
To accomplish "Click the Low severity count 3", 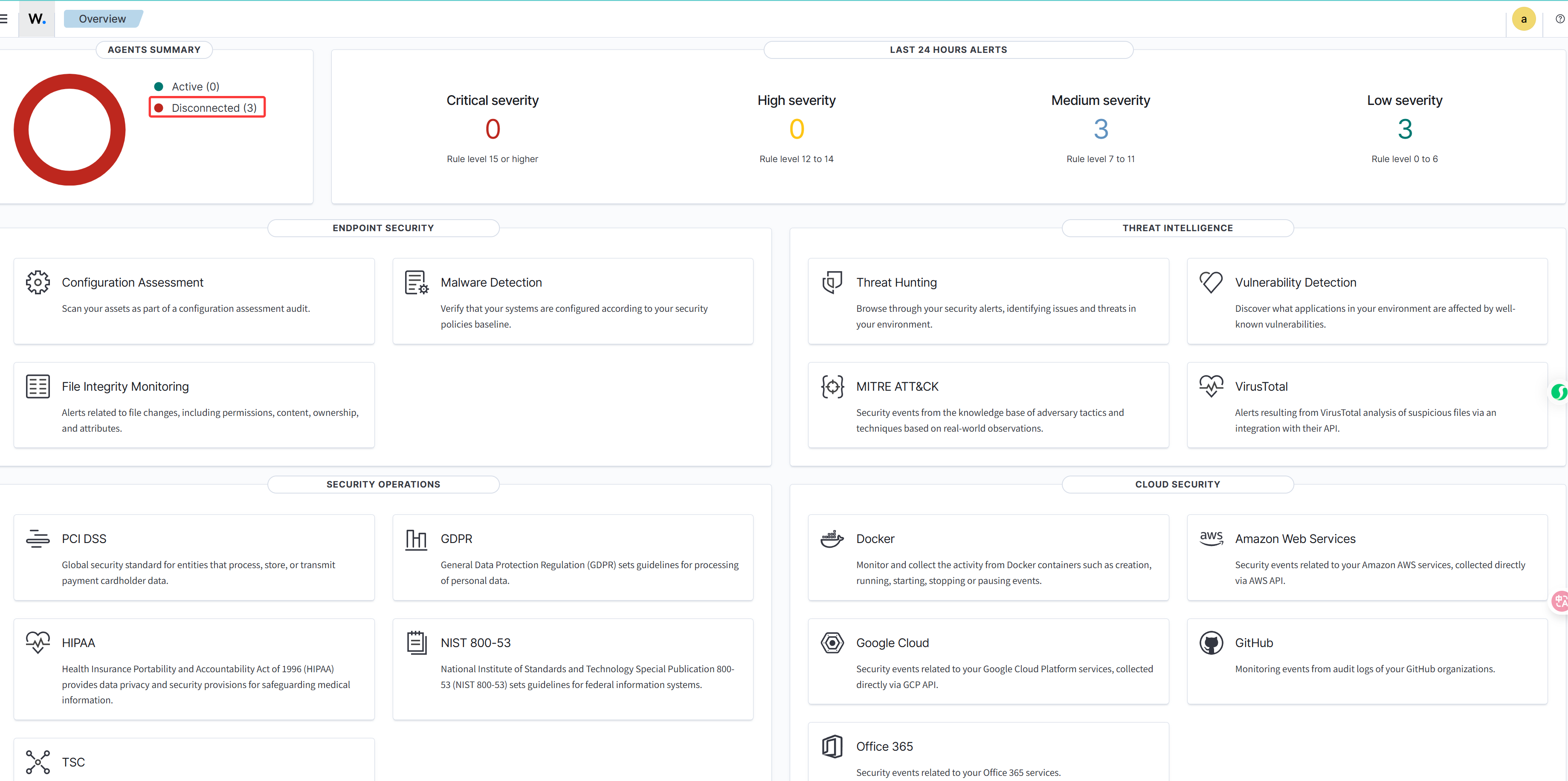I will [1404, 129].
